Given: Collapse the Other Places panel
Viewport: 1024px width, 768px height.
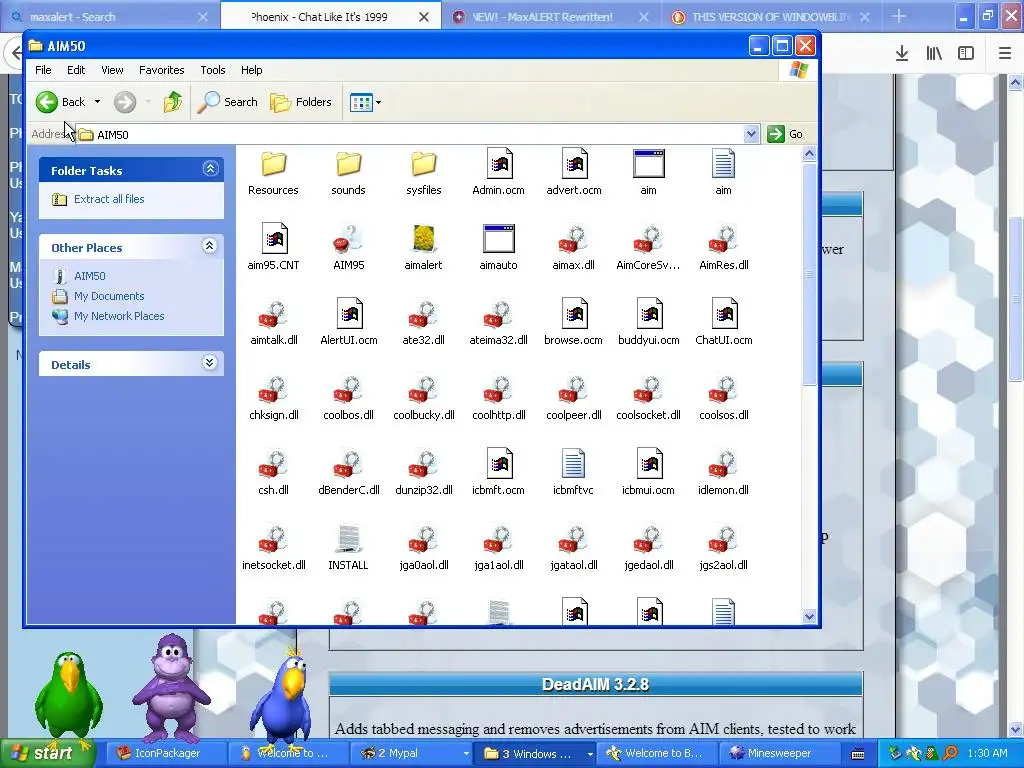Looking at the screenshot, I should pos(210,246).
